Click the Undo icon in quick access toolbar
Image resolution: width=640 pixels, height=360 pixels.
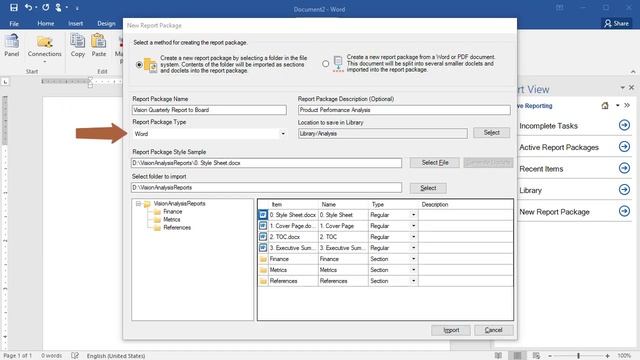(28, 7)
